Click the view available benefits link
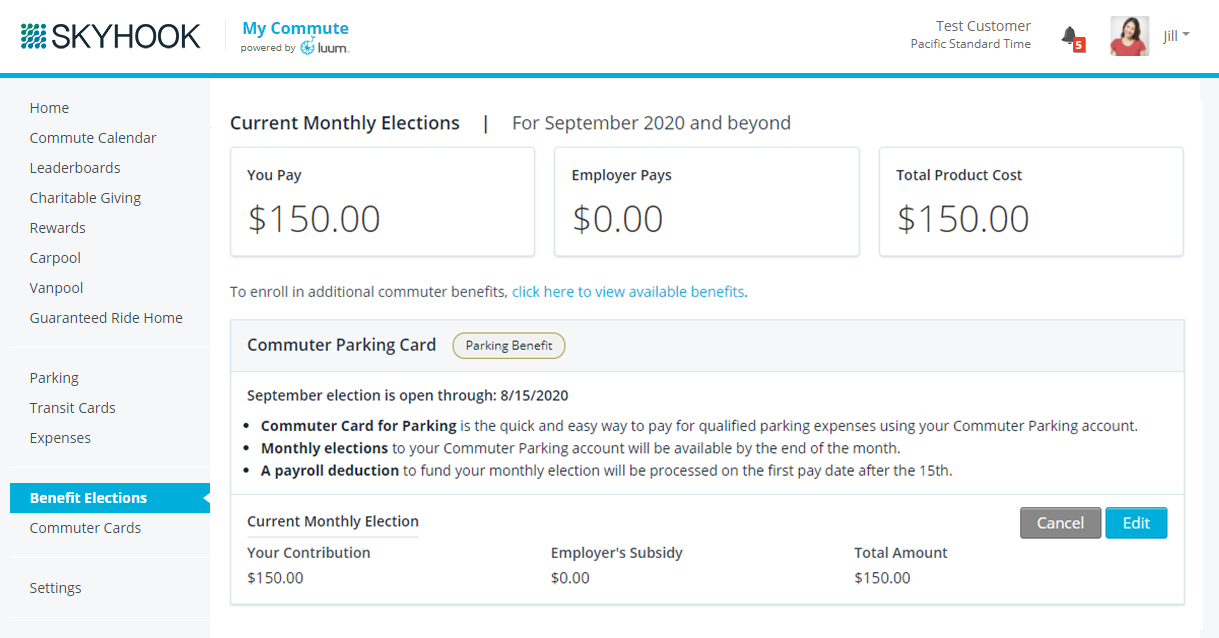This screenshot has height=638, width=1219. [x=628, y=292]
